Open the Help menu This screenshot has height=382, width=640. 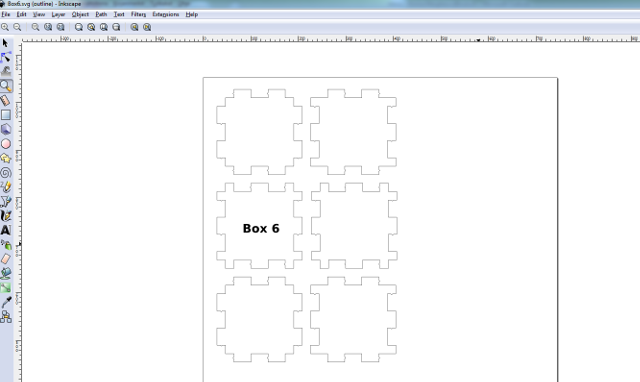pyautogui.click(x=192, y=14)
